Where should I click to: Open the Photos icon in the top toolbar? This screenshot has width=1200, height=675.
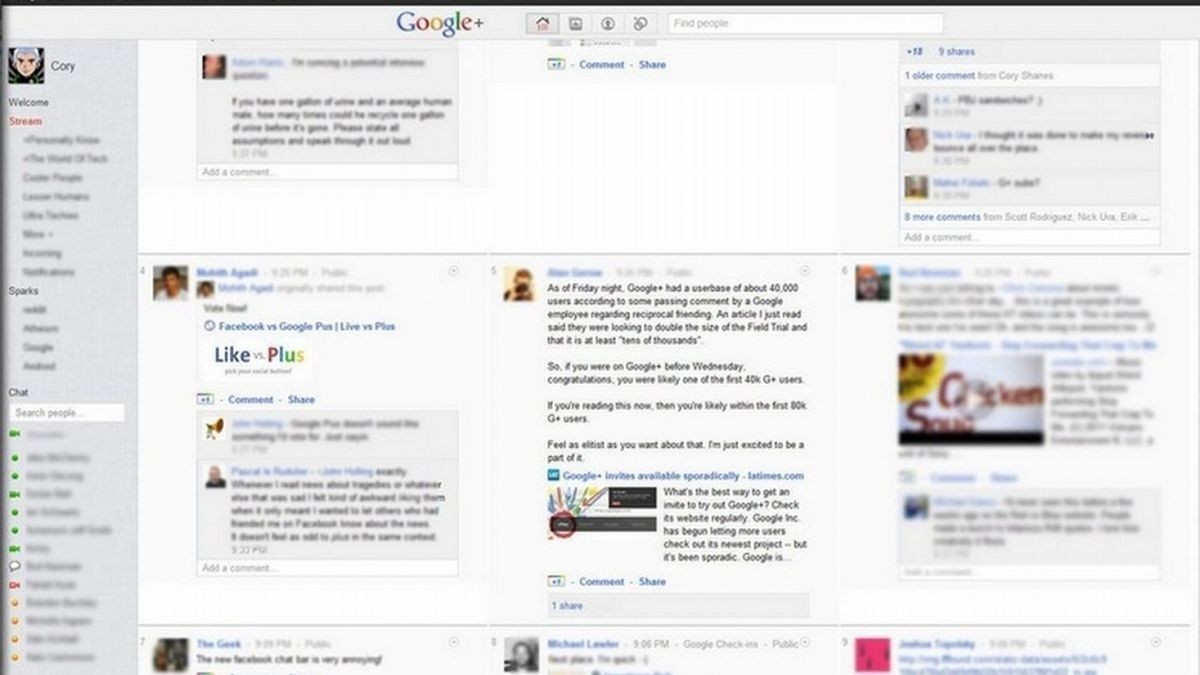(574, 22)
